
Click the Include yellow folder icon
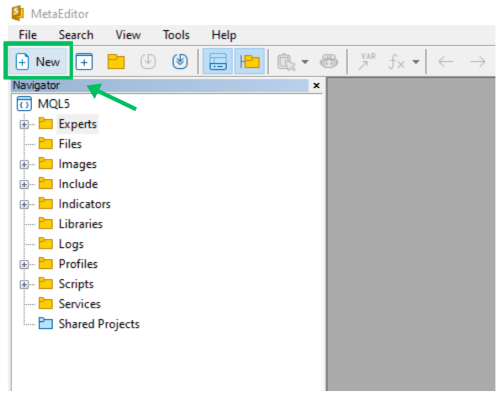[x=45, y=183]
